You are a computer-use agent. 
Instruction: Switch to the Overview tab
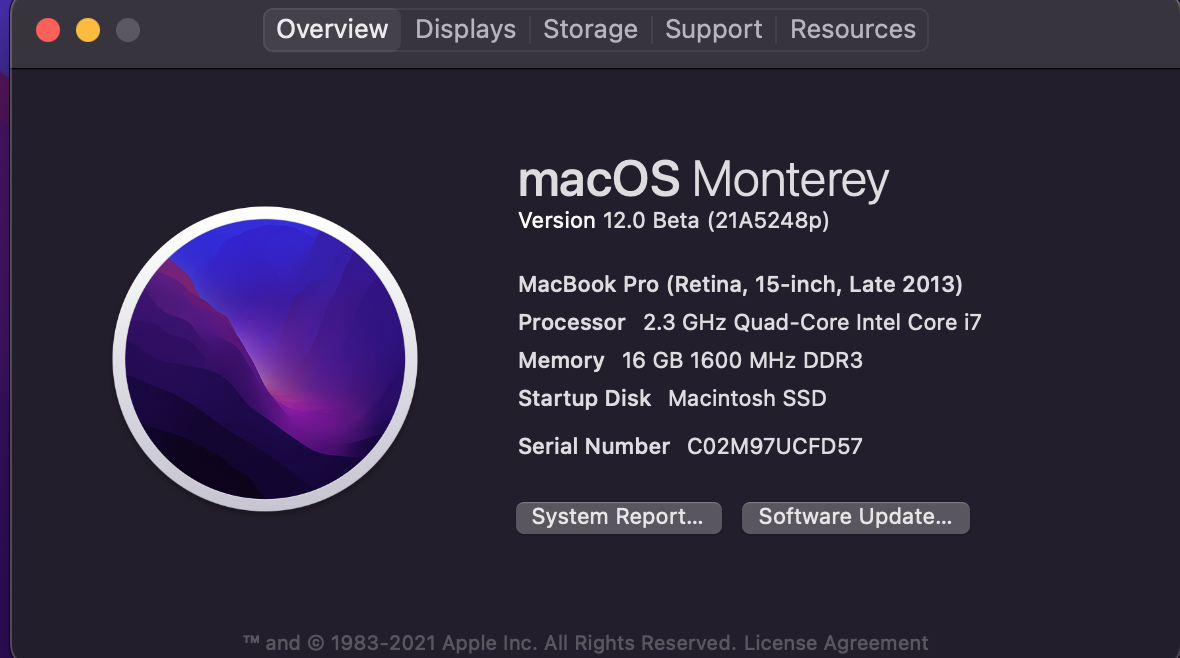(332, 30)
